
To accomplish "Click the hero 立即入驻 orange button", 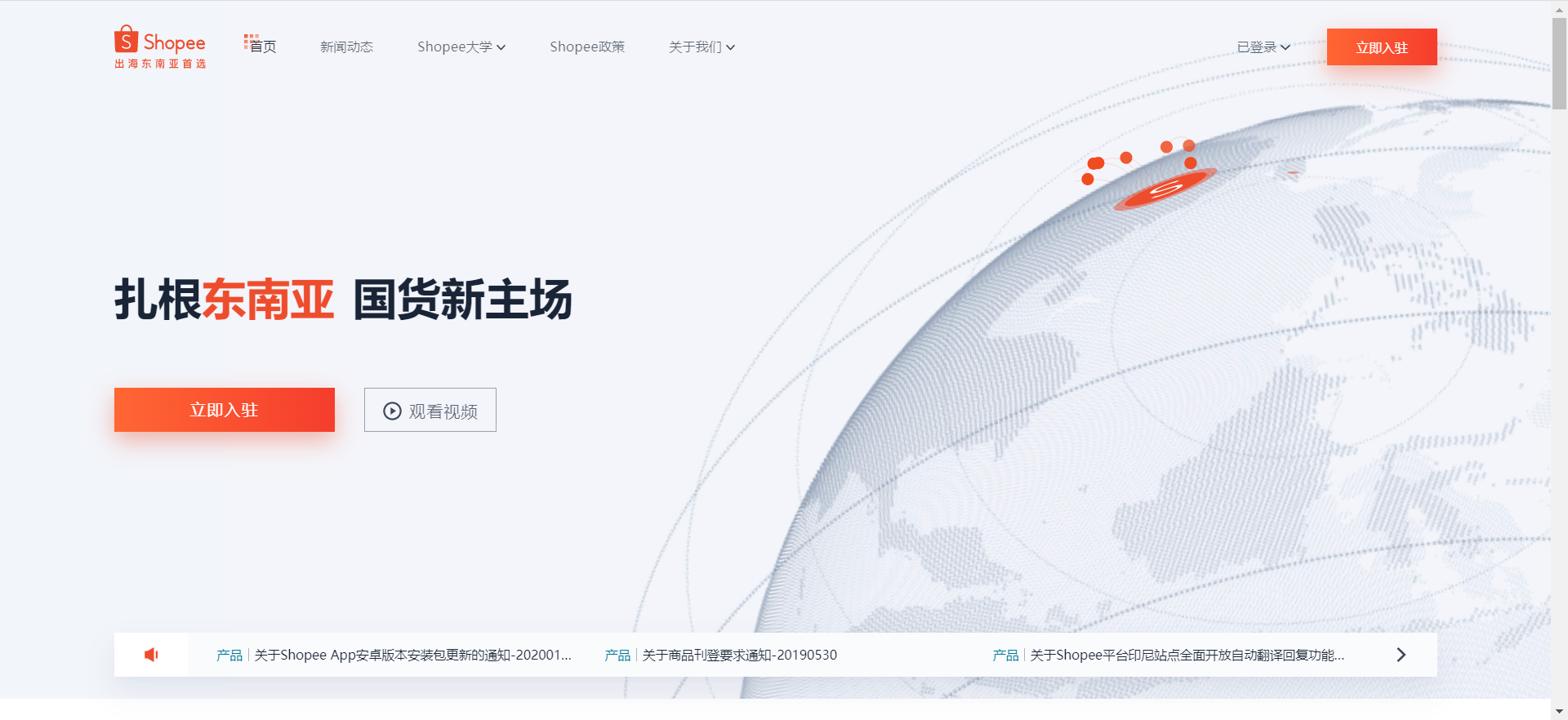I will pyautogui.click(x=225, y=410).
